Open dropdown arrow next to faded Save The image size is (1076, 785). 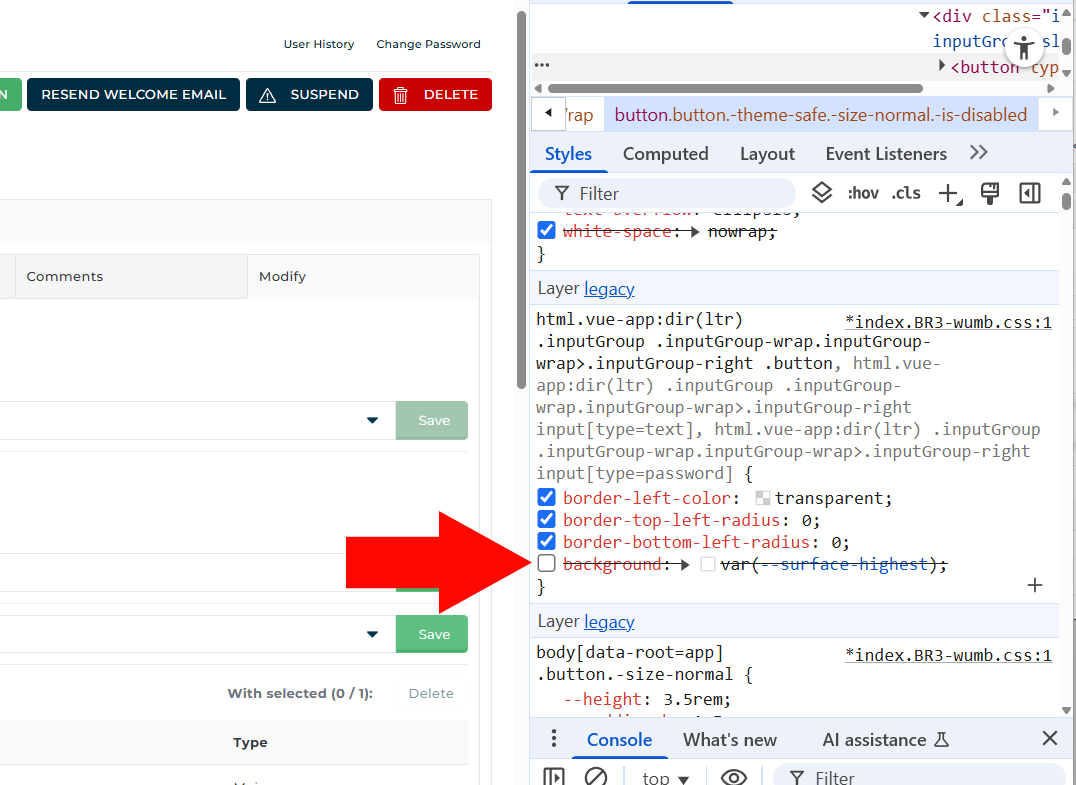pos(372,420)
